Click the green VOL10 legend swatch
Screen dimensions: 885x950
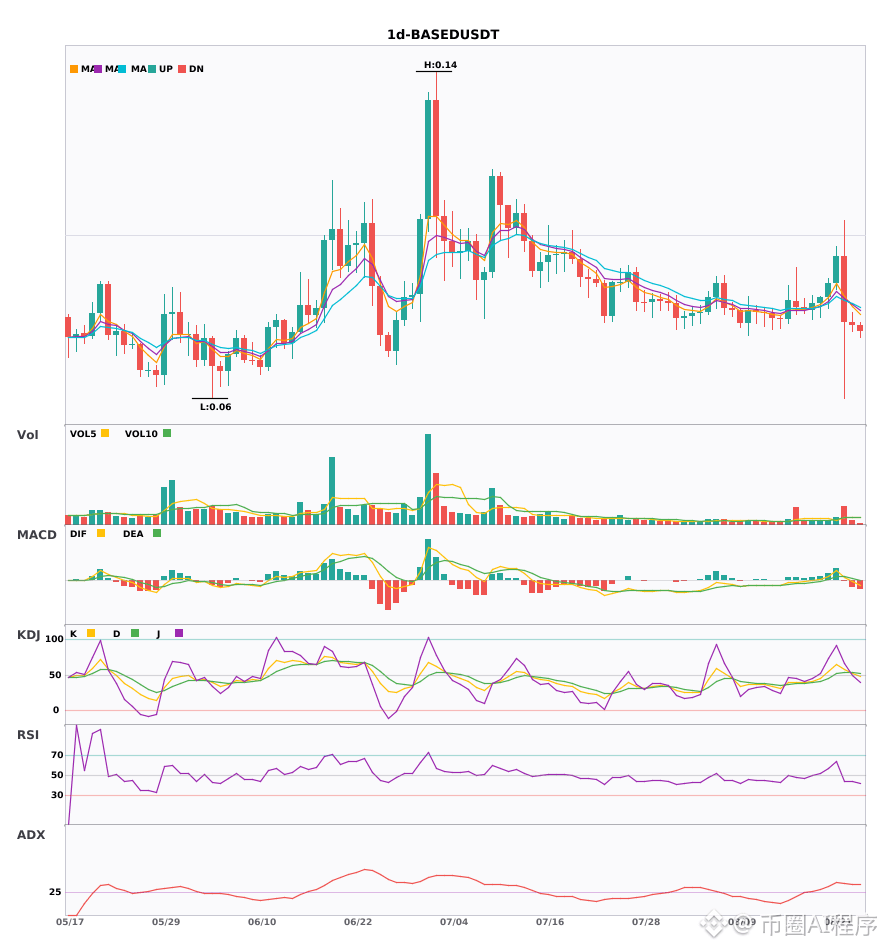[167, 433]
